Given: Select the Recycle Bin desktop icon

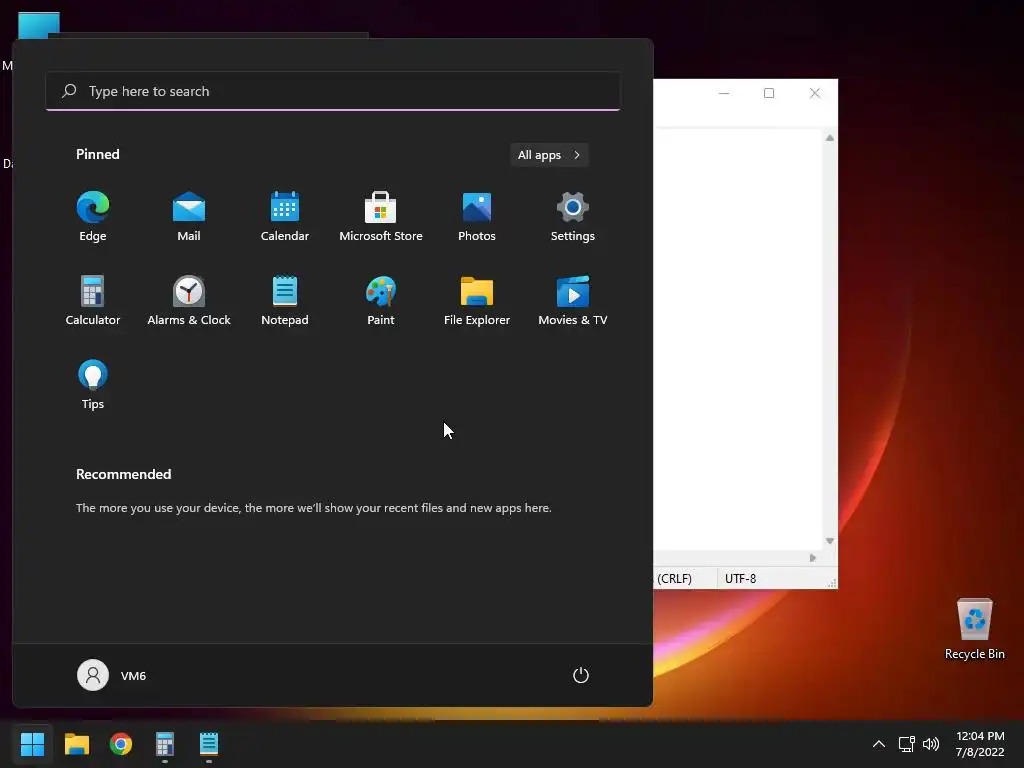Looking at the screenshot, I should [x=974, y=630].
